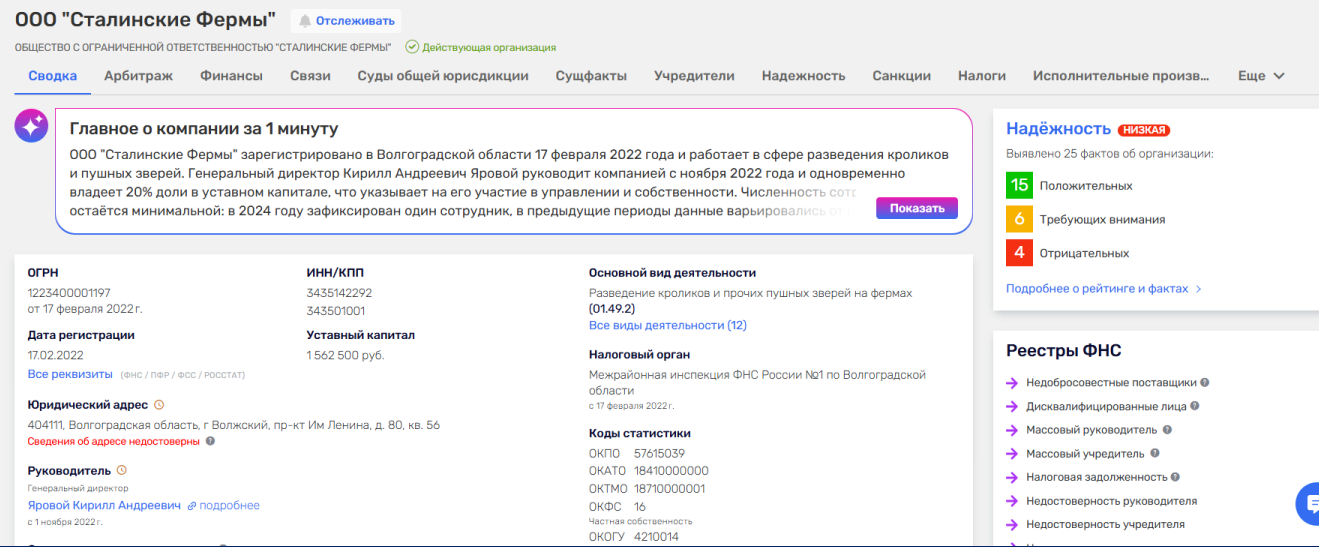1319x547 pixels.
Task: Open director Яровой Кирилл Андреевич profile
Action: tap(104, 506)
